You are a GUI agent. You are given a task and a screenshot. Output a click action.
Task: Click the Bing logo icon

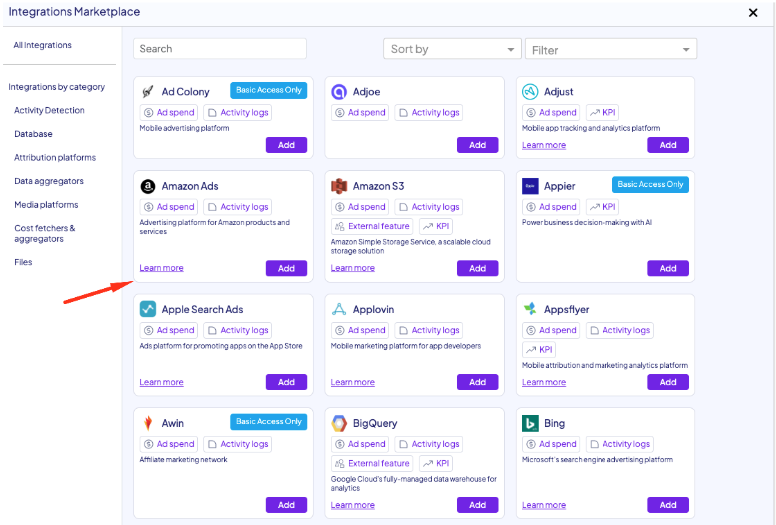tap(530, 423)
